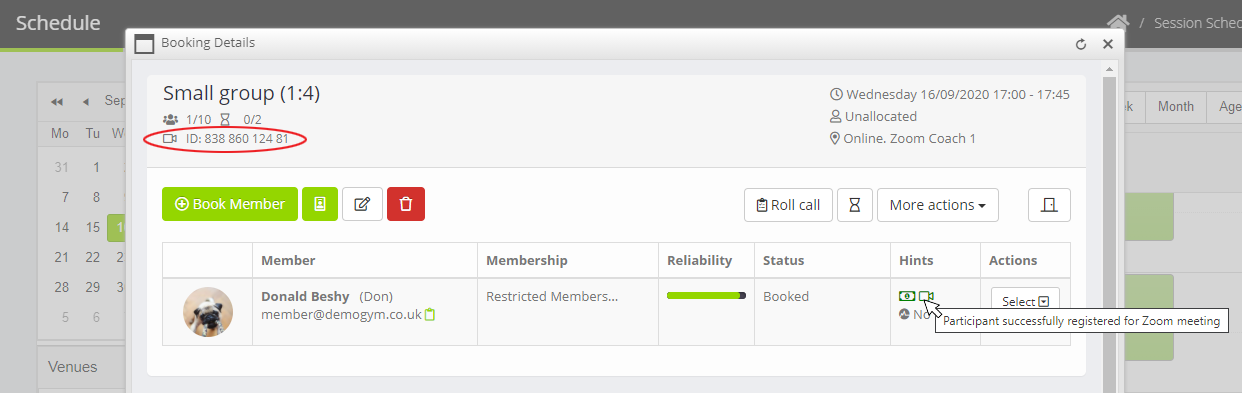The width and height of the screenshot is (1242, 393).
Task: Click the green payment hint icon
Action: 907,296
